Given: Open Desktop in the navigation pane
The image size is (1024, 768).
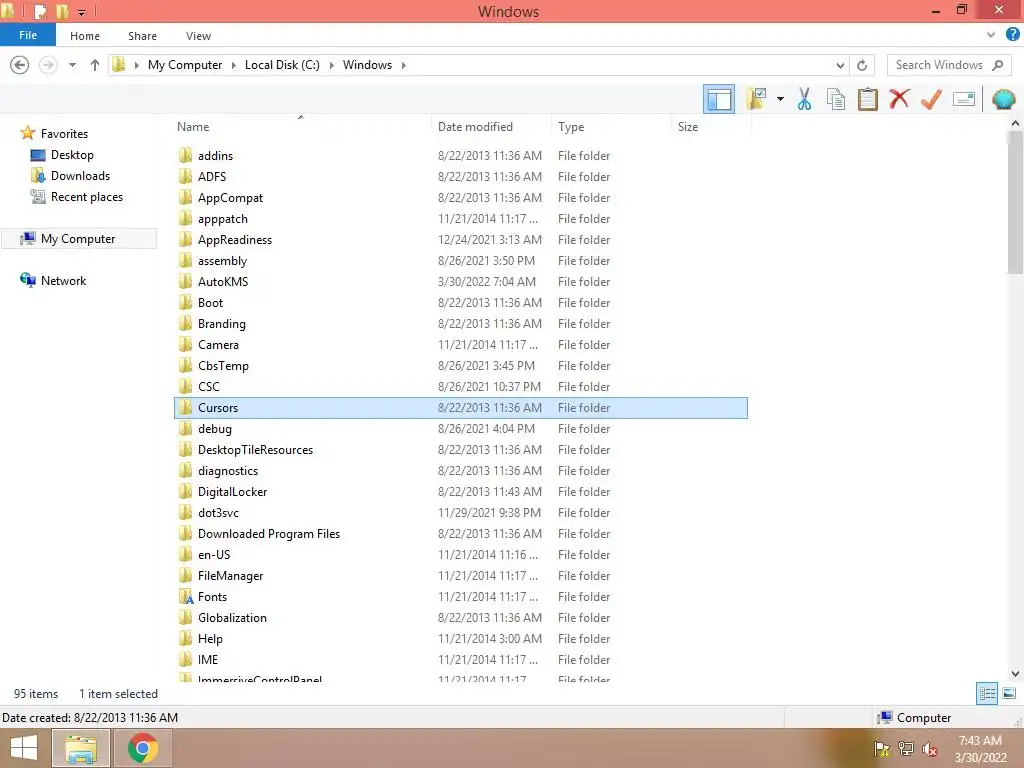Looking at the screenshot, I should tap(72, 155).
